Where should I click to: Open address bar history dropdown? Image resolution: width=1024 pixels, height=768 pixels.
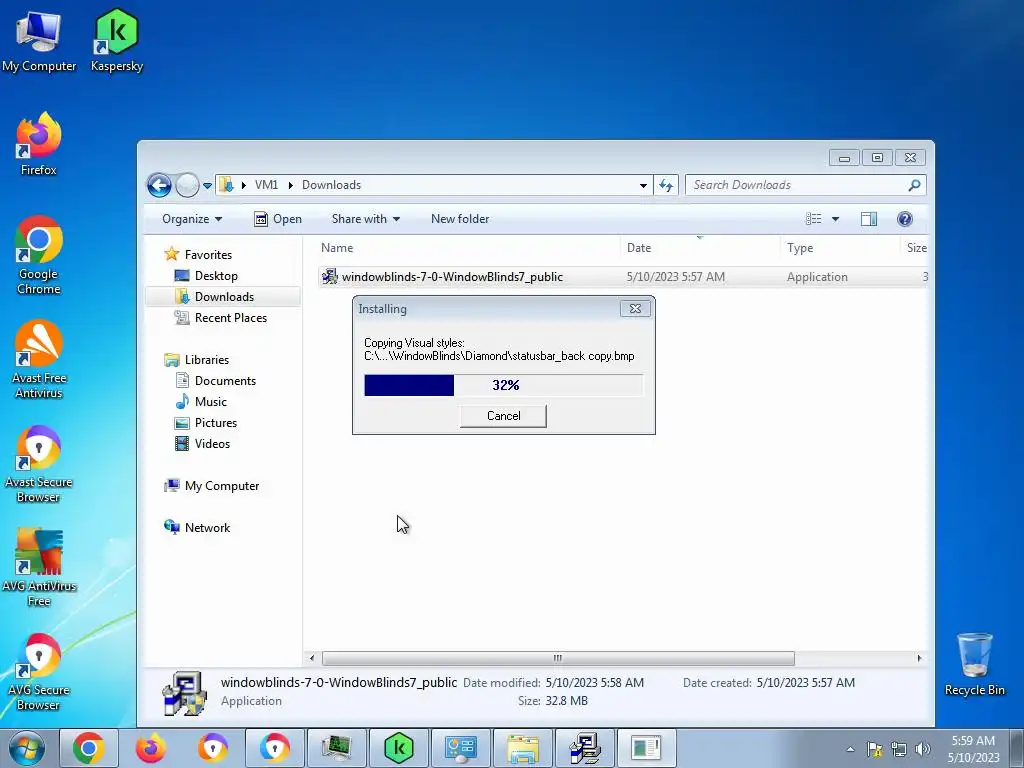click(x=643, y=185)
